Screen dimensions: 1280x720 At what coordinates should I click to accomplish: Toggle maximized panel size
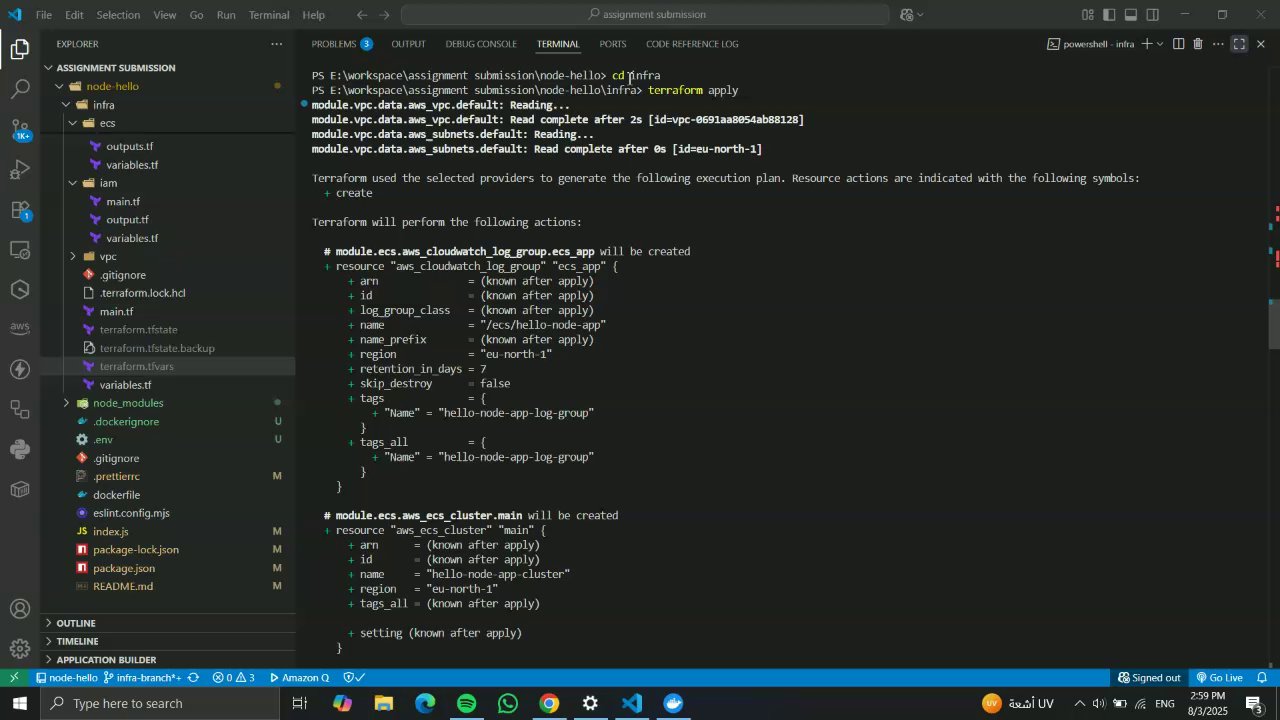[x=1239, y=44]
